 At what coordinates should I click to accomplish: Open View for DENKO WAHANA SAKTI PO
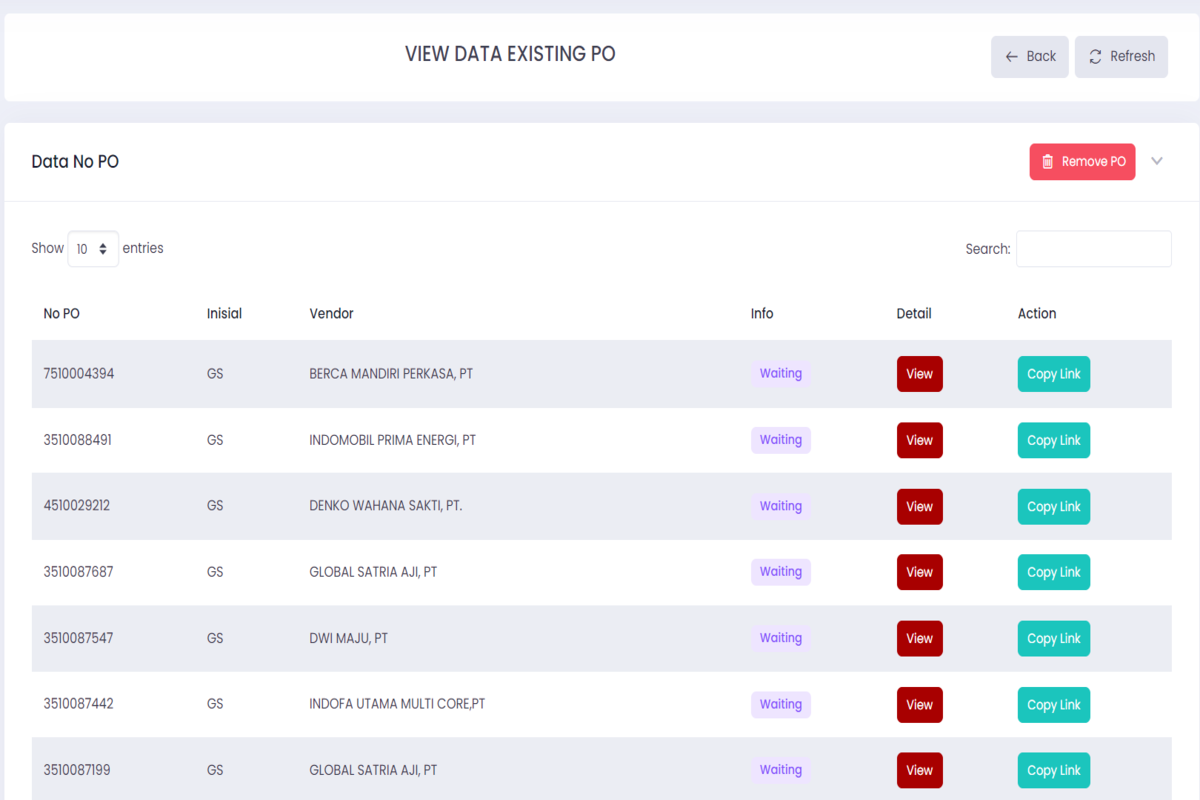click(x=919, y=506)
